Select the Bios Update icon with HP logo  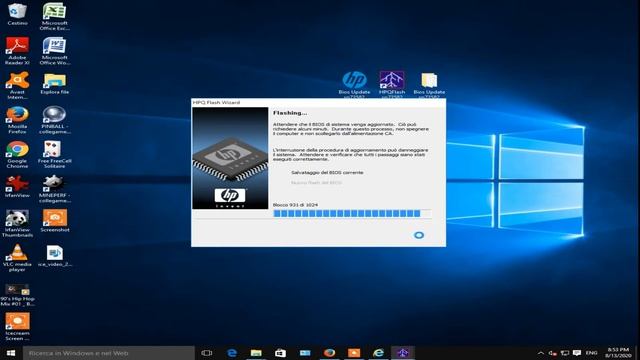pyautogui.click(x=354, y=84)
